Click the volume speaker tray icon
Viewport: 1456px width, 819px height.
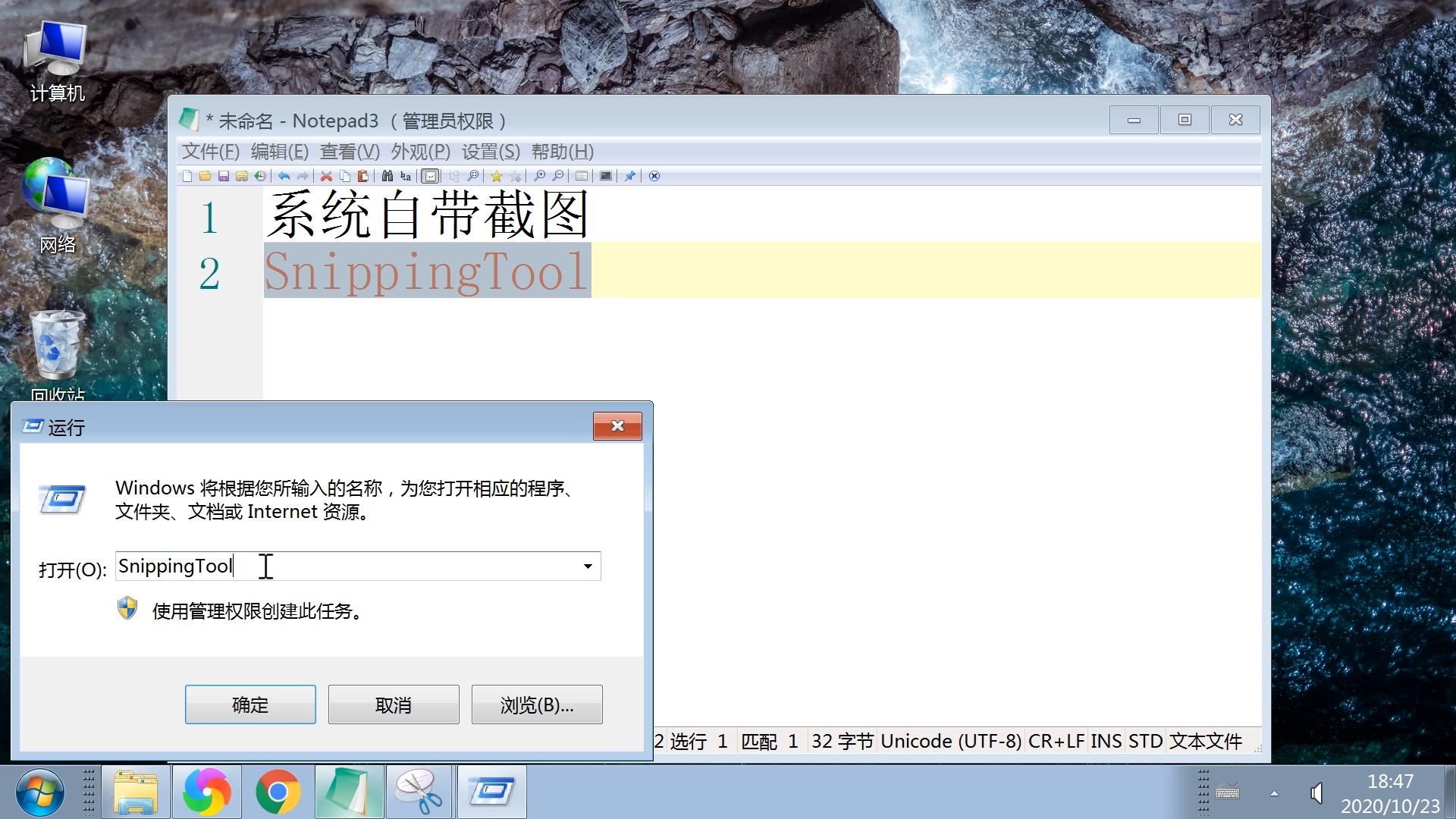click(1316, 793)
